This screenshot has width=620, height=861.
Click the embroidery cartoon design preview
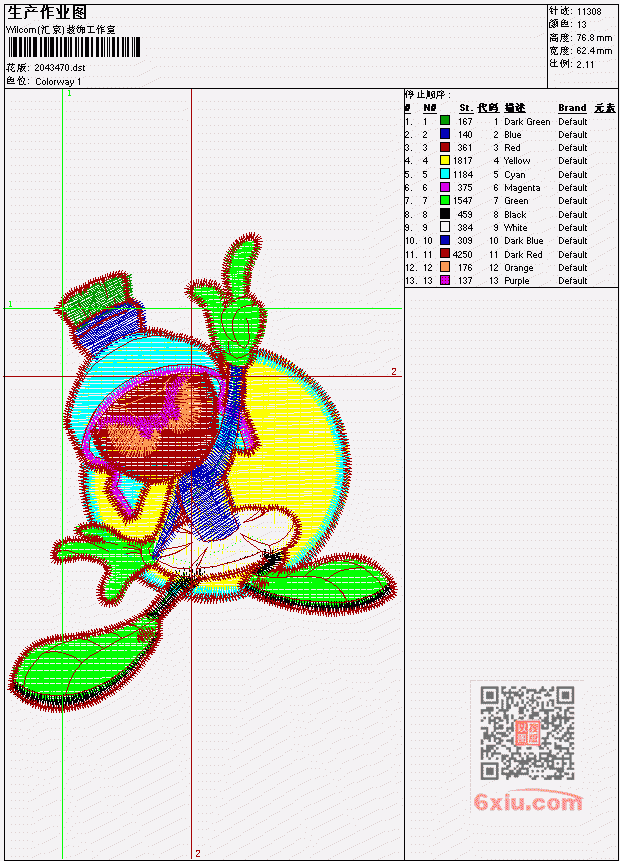[x=203, y=472]
